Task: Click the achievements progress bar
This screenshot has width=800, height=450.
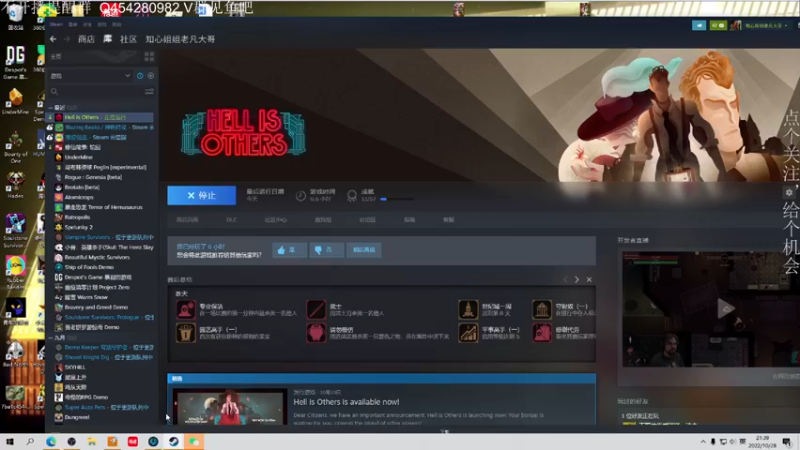Action: point(397,199)
